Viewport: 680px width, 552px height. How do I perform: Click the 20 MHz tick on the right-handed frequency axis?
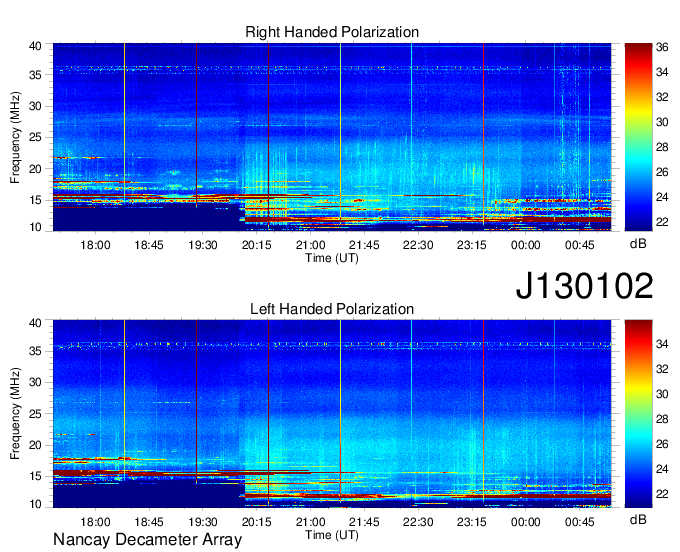(x=35, y=169)
